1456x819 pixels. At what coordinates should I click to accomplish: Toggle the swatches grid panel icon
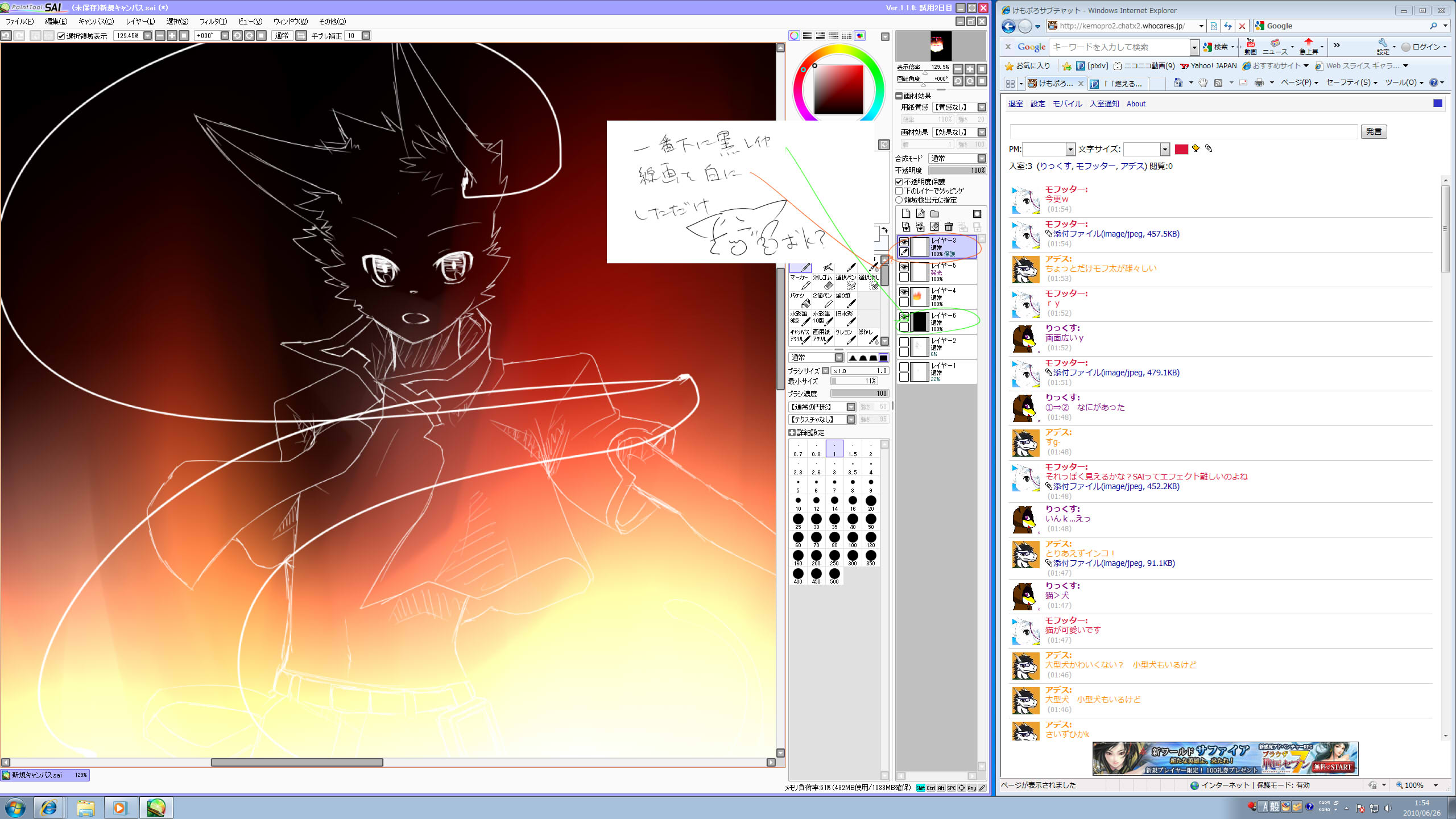tap(846, 36)
